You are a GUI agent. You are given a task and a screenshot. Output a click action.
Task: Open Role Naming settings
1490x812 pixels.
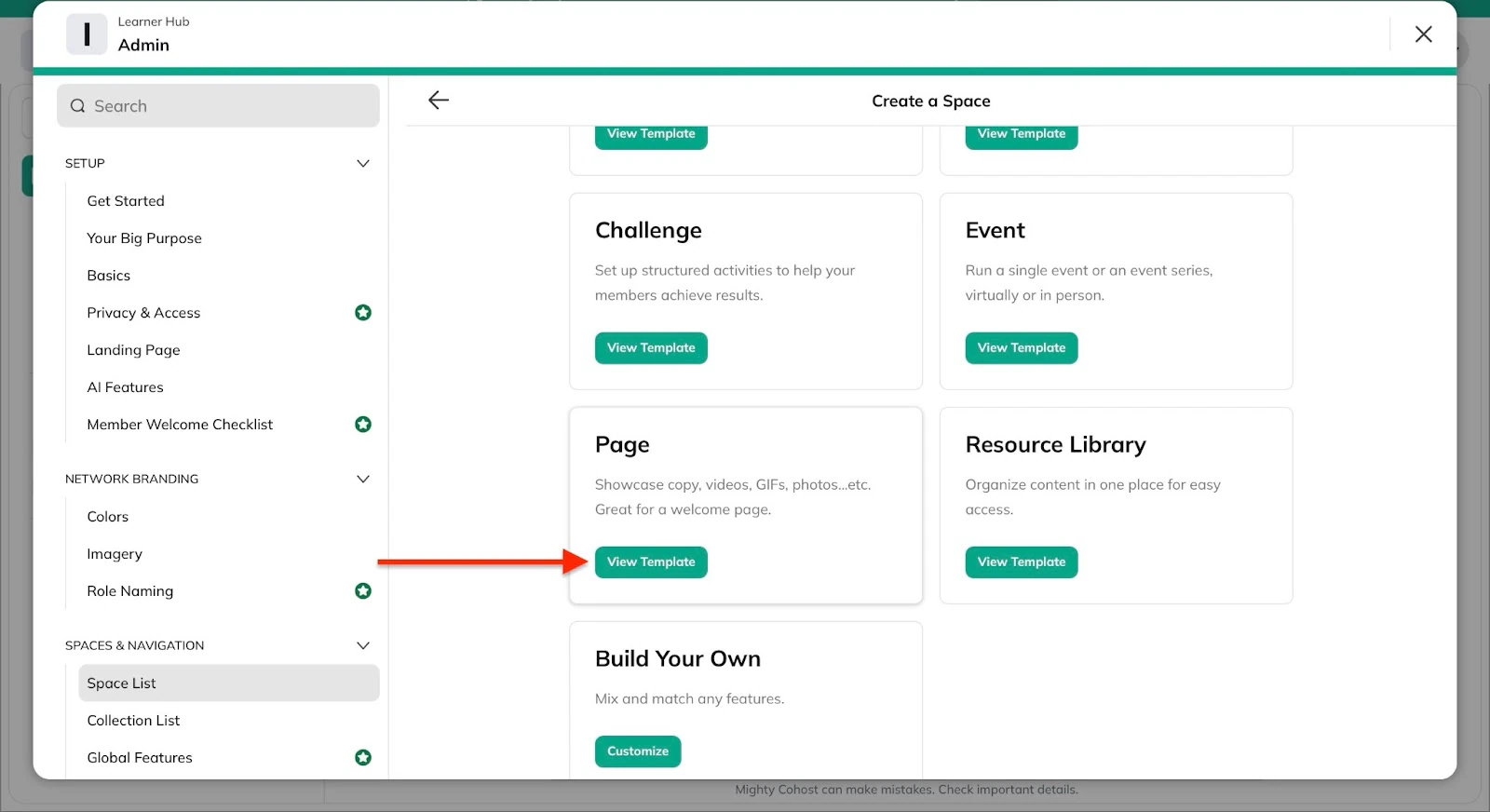130,591
